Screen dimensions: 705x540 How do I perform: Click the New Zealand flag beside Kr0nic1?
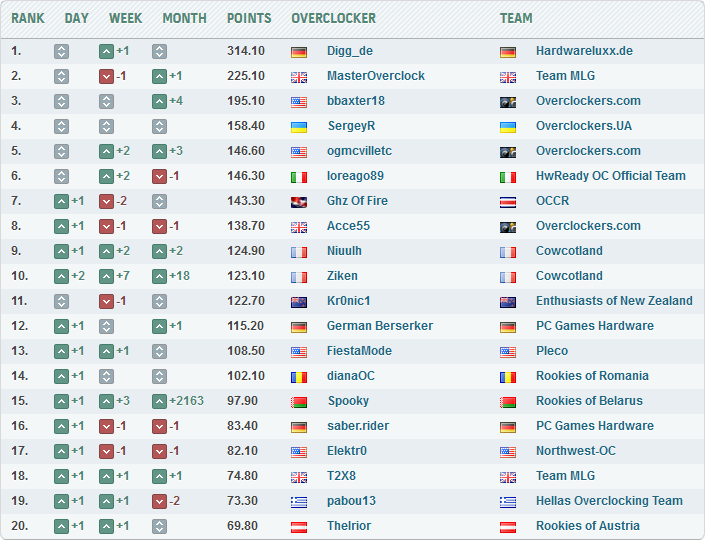(299, 301)
